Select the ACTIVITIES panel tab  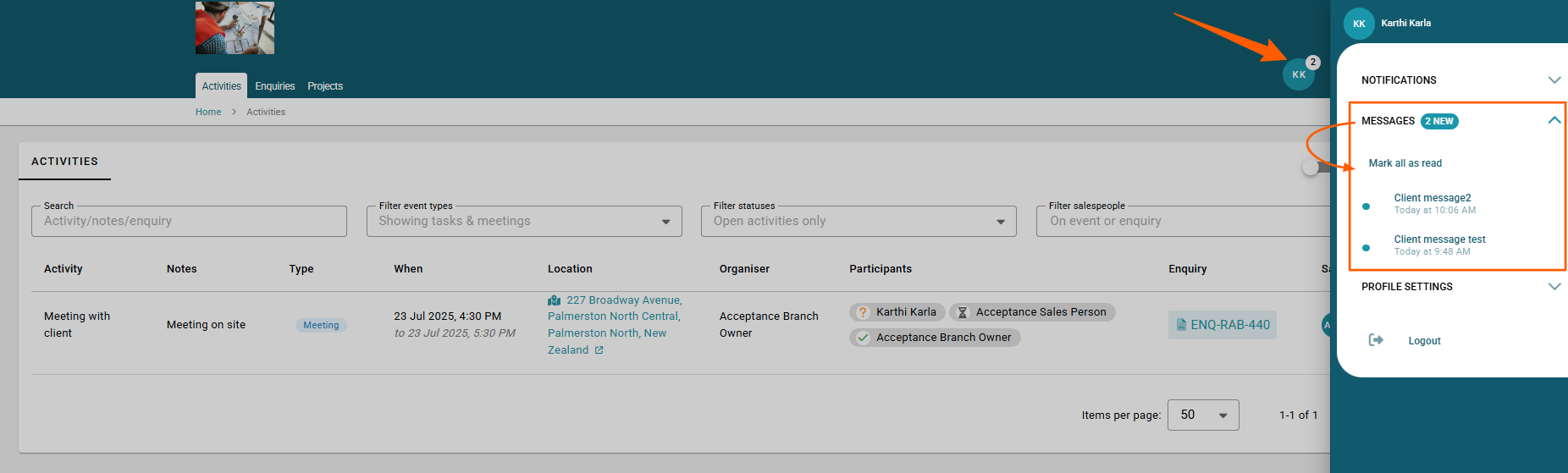[x=64, y=161]
